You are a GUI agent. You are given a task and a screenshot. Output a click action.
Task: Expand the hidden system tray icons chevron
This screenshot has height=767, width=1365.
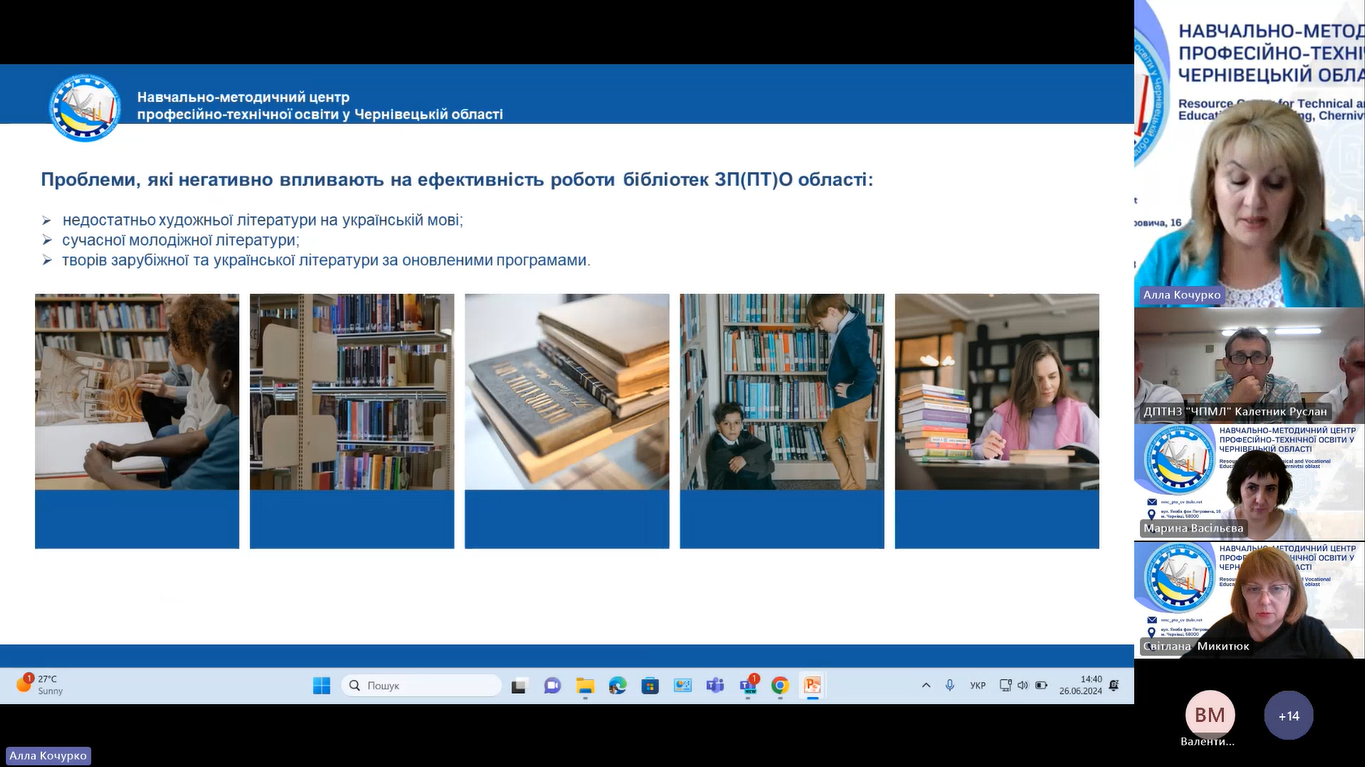[926, 686]
